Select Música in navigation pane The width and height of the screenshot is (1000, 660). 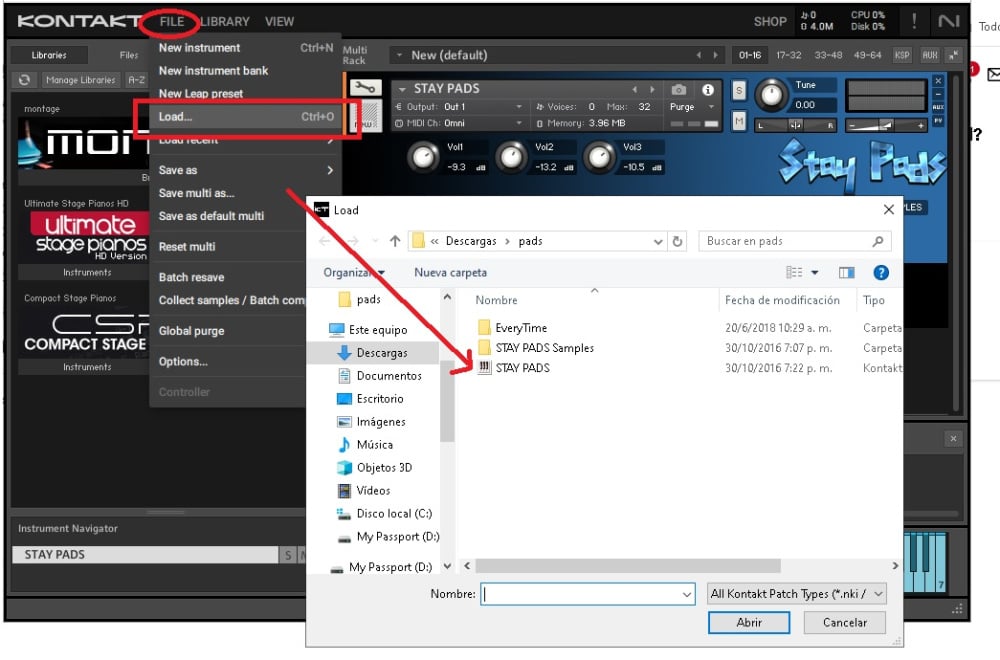point(374,444)
